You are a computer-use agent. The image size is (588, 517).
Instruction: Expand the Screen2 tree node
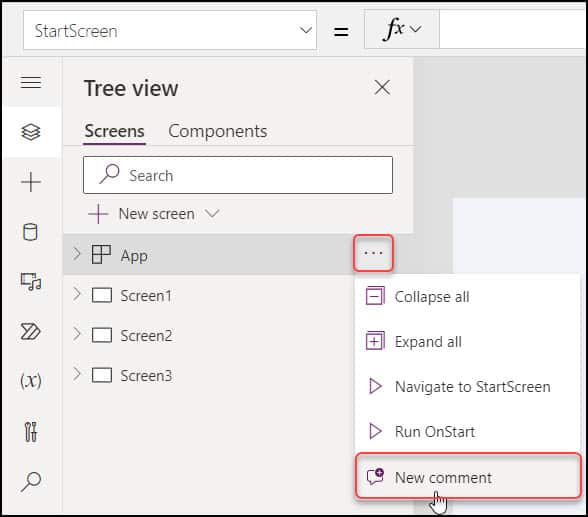(x=77, y=334)
